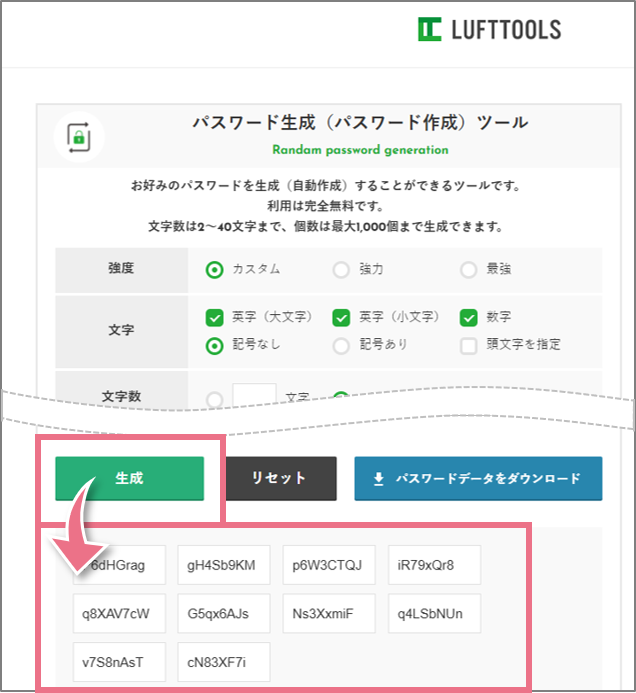
Task: Select the 最強 strength option
Action: coord(468,269)
